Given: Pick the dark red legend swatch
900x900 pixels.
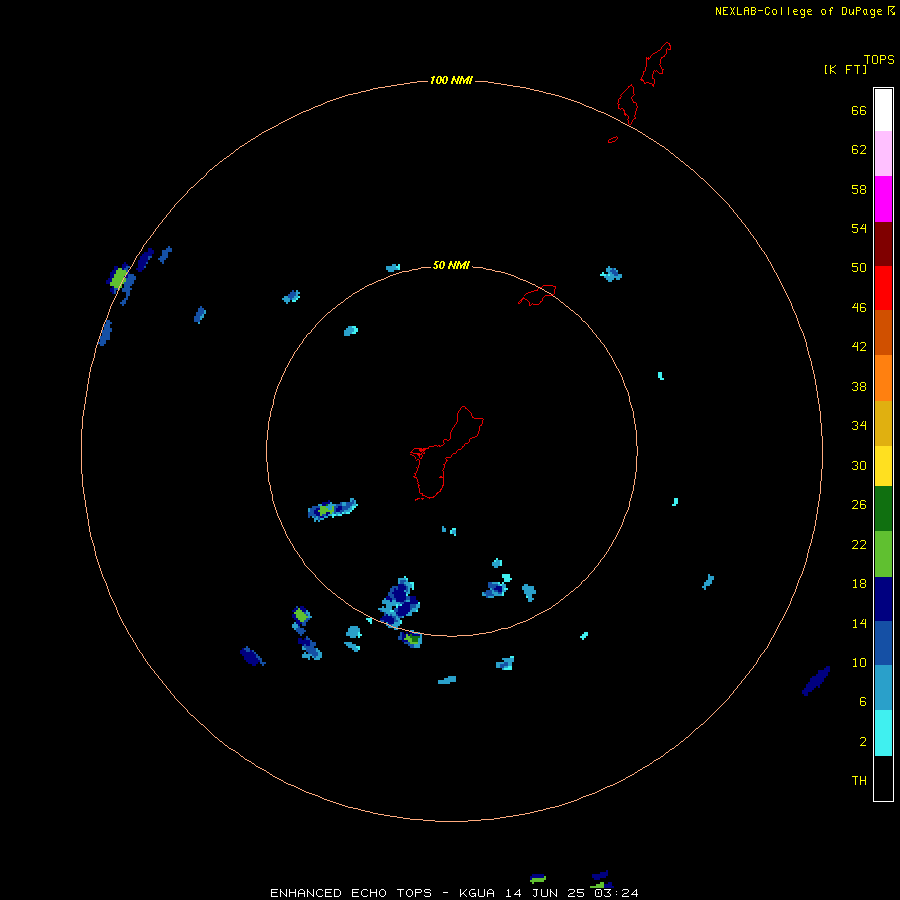Looking at the screenshot, I should click(883, 243).
